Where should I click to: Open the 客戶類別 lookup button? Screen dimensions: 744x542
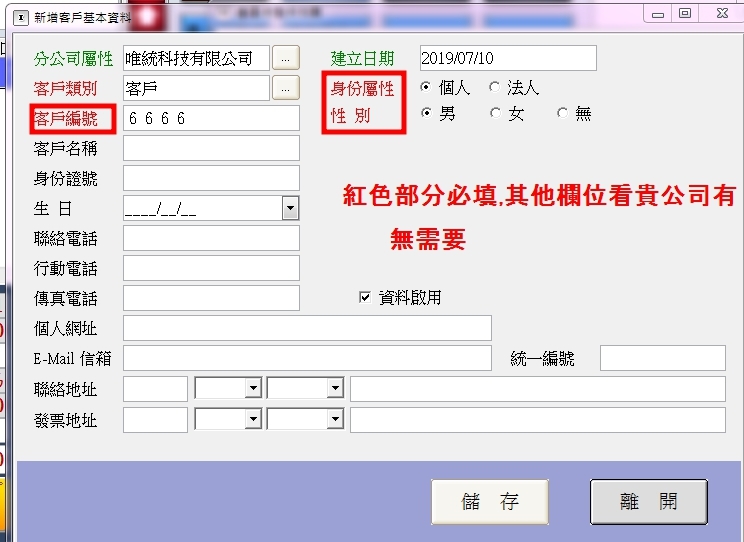[285, 88]
